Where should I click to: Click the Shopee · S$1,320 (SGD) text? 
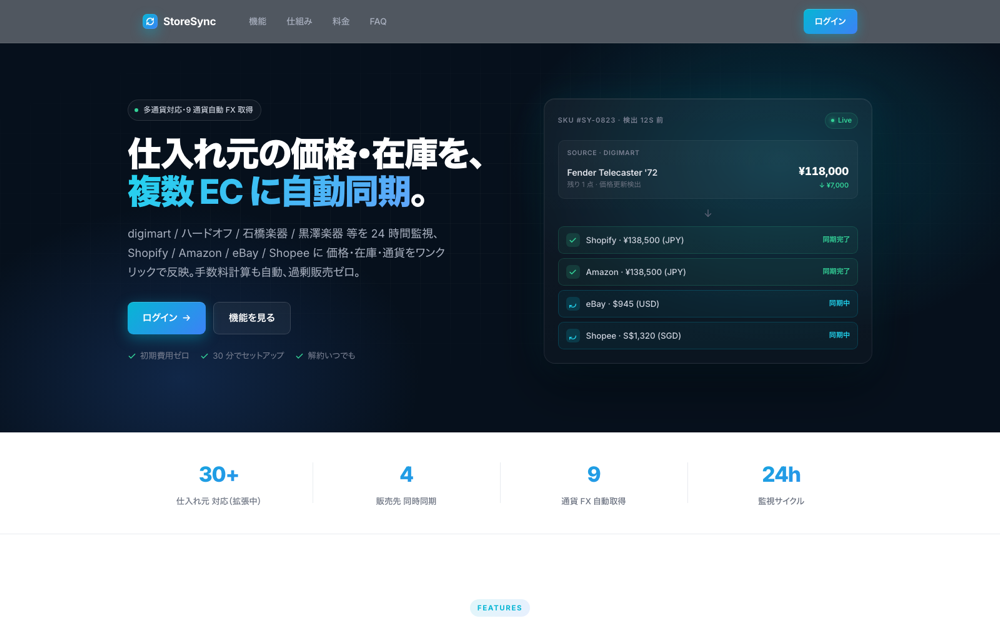pos(633,336)
